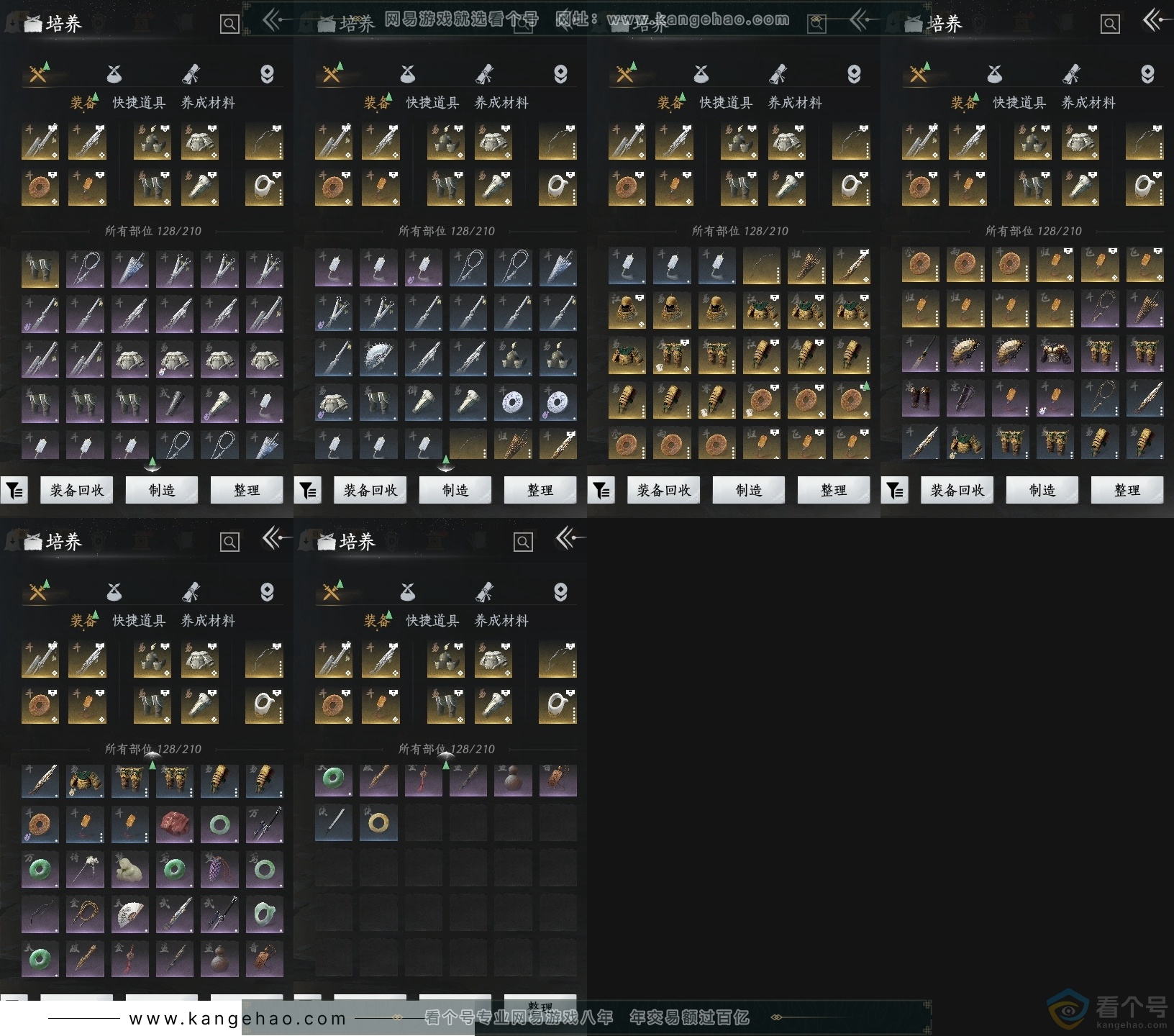Select green jade ring in bottom-right panel grid
1174x1036 pixels.
(x=334, y=778)
